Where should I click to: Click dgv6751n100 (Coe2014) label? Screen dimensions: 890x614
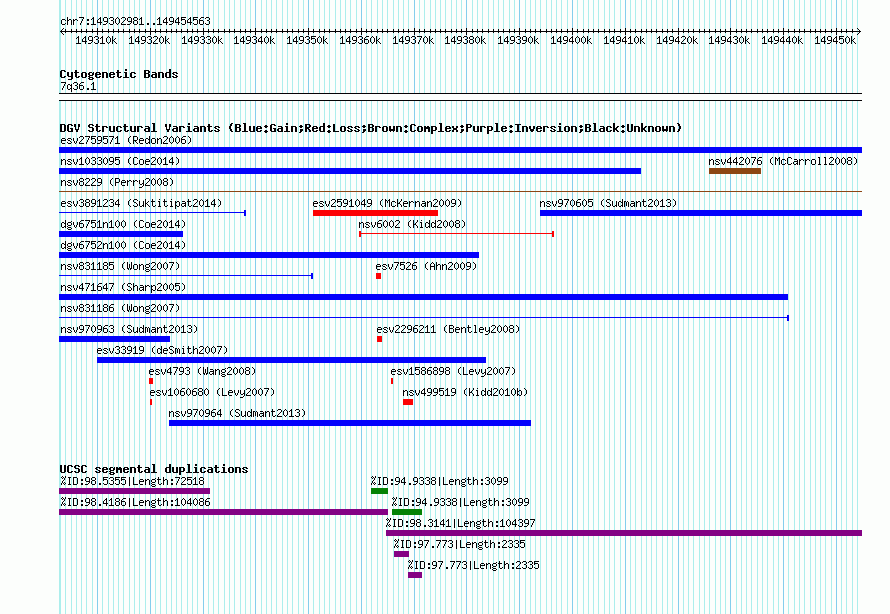[123, 224]
